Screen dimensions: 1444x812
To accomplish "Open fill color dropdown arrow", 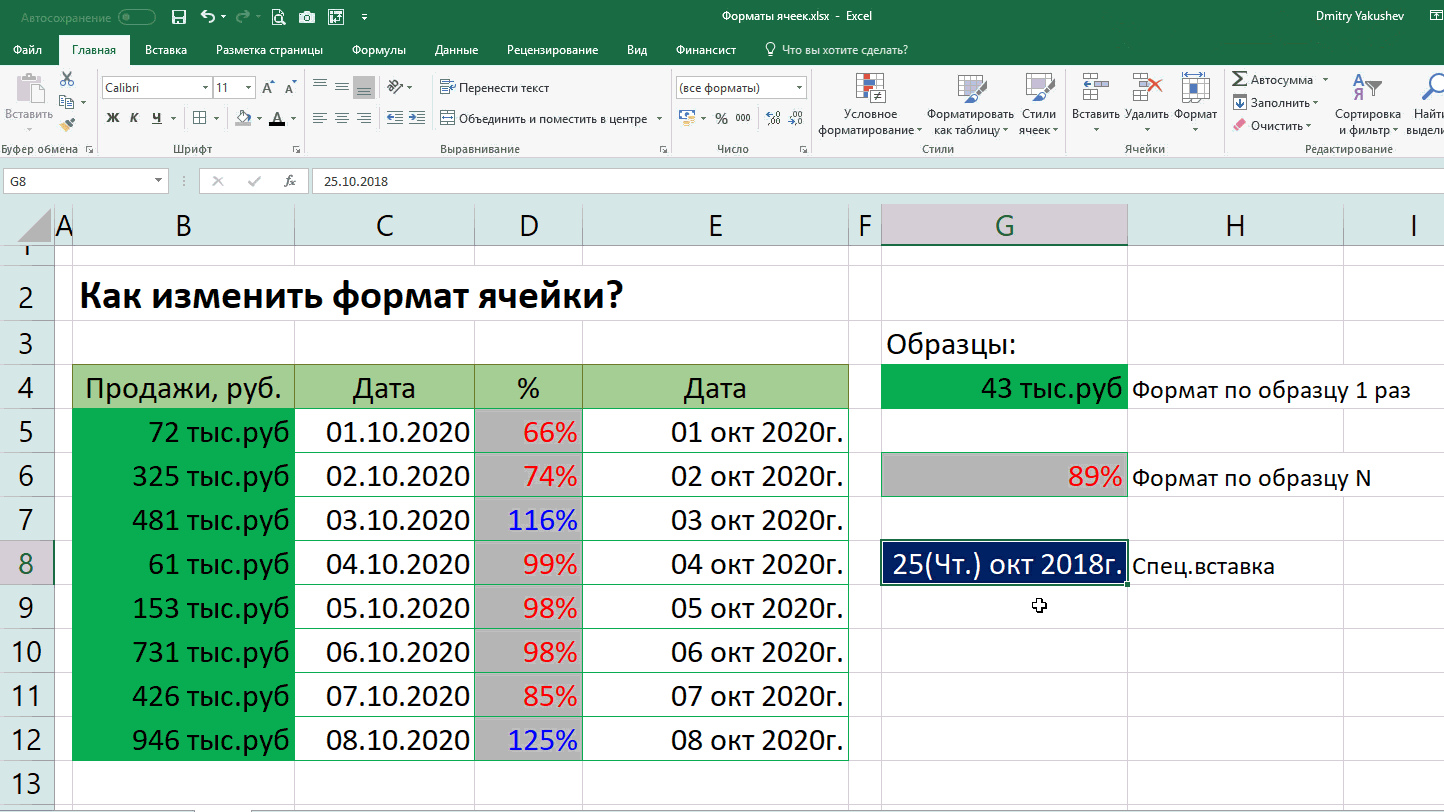I will 258,119.
